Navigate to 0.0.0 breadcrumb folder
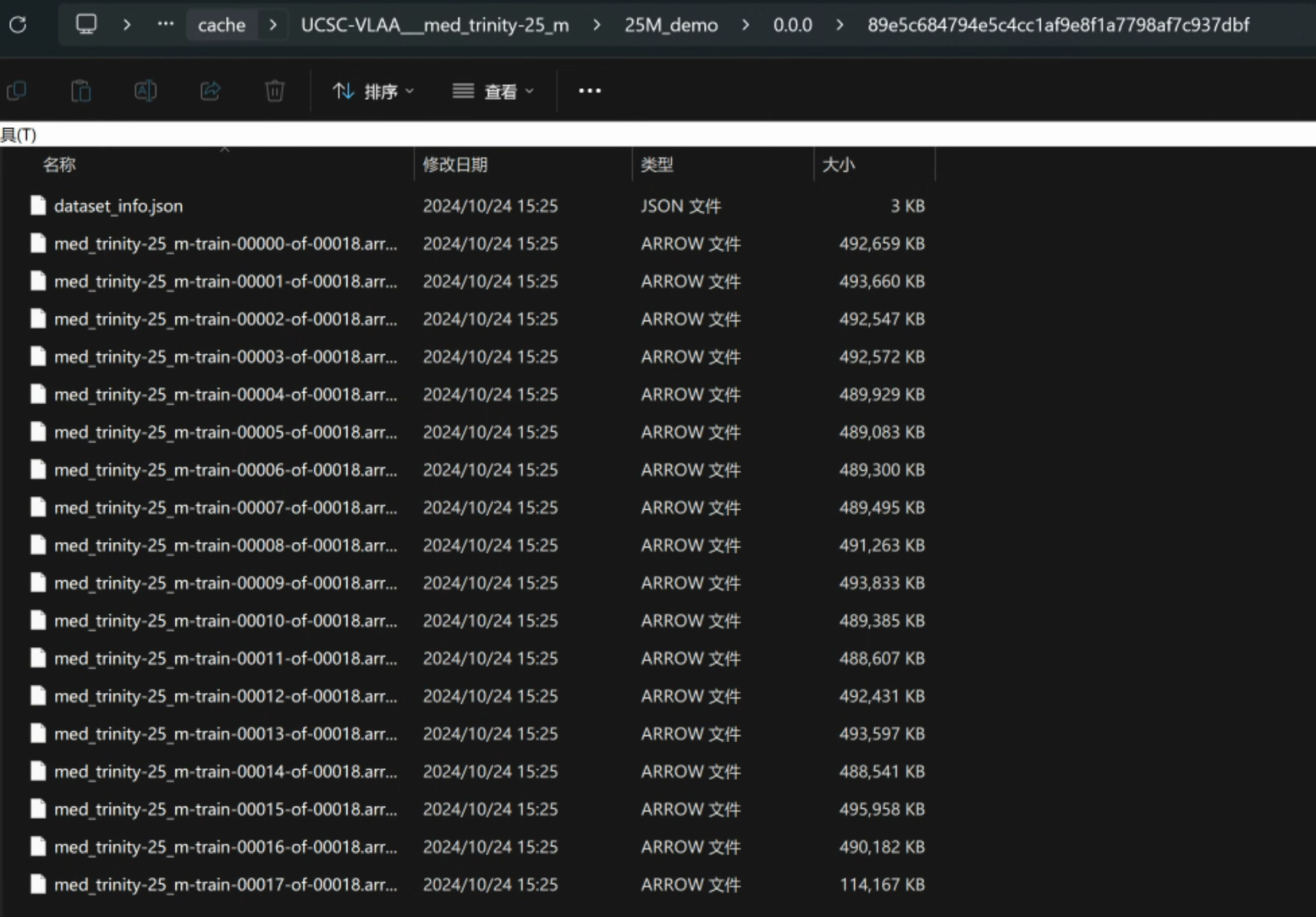 [792, 25]
